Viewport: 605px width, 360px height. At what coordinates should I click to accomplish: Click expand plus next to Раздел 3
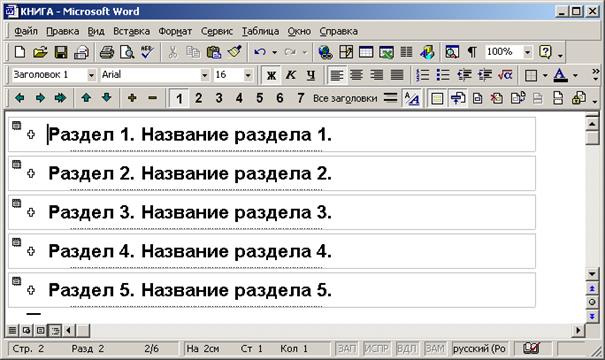point(31,212)
